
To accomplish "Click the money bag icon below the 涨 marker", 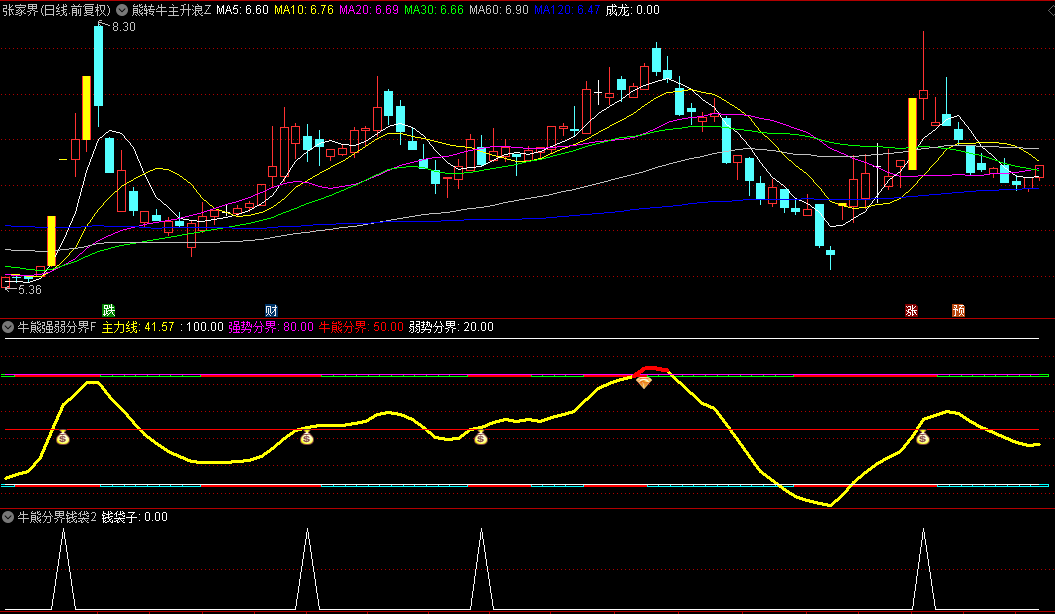I will click(922, 437).
